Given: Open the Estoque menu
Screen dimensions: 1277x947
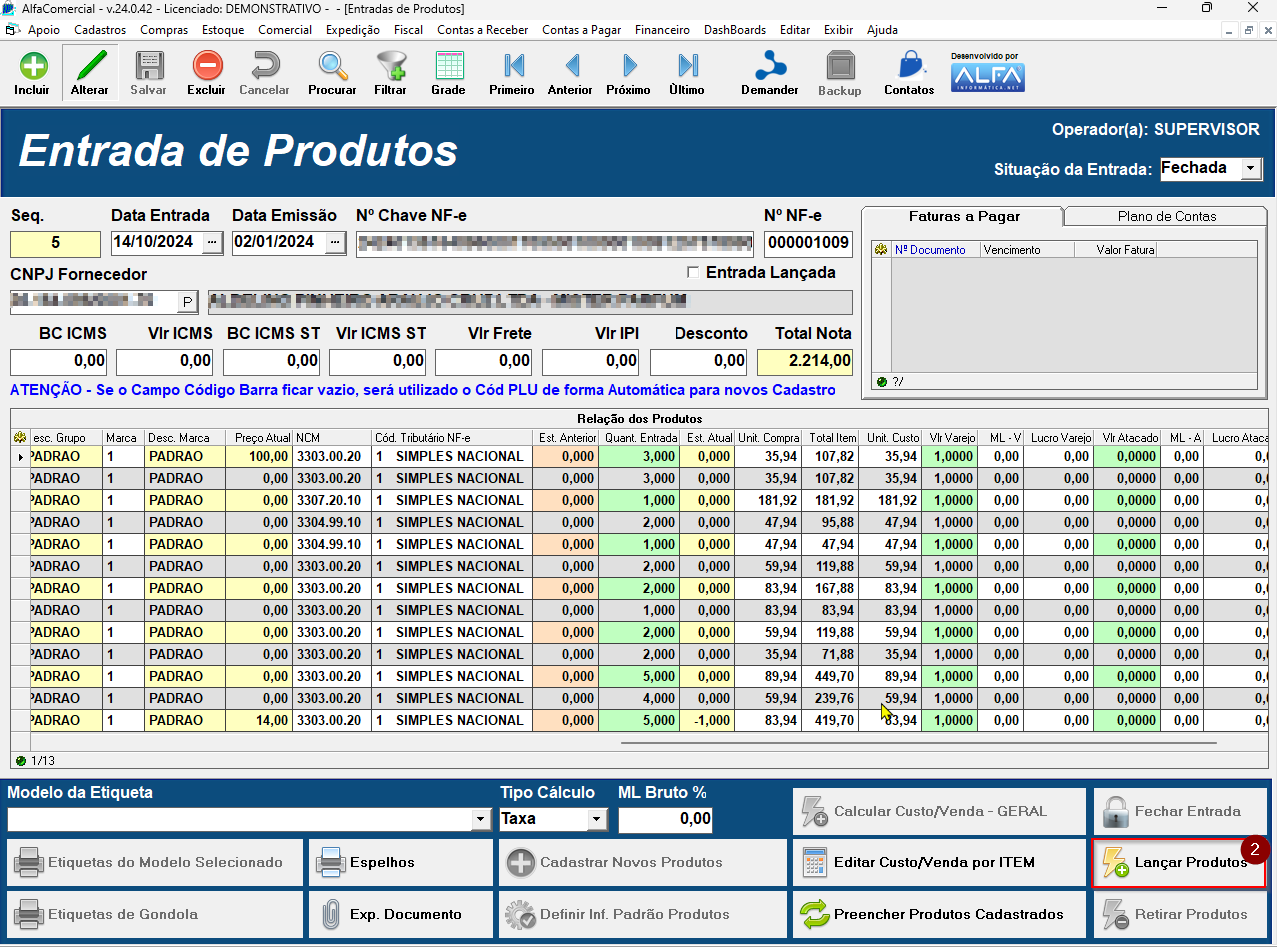Looking at the screenshot, I should click(x=223, y=30).
